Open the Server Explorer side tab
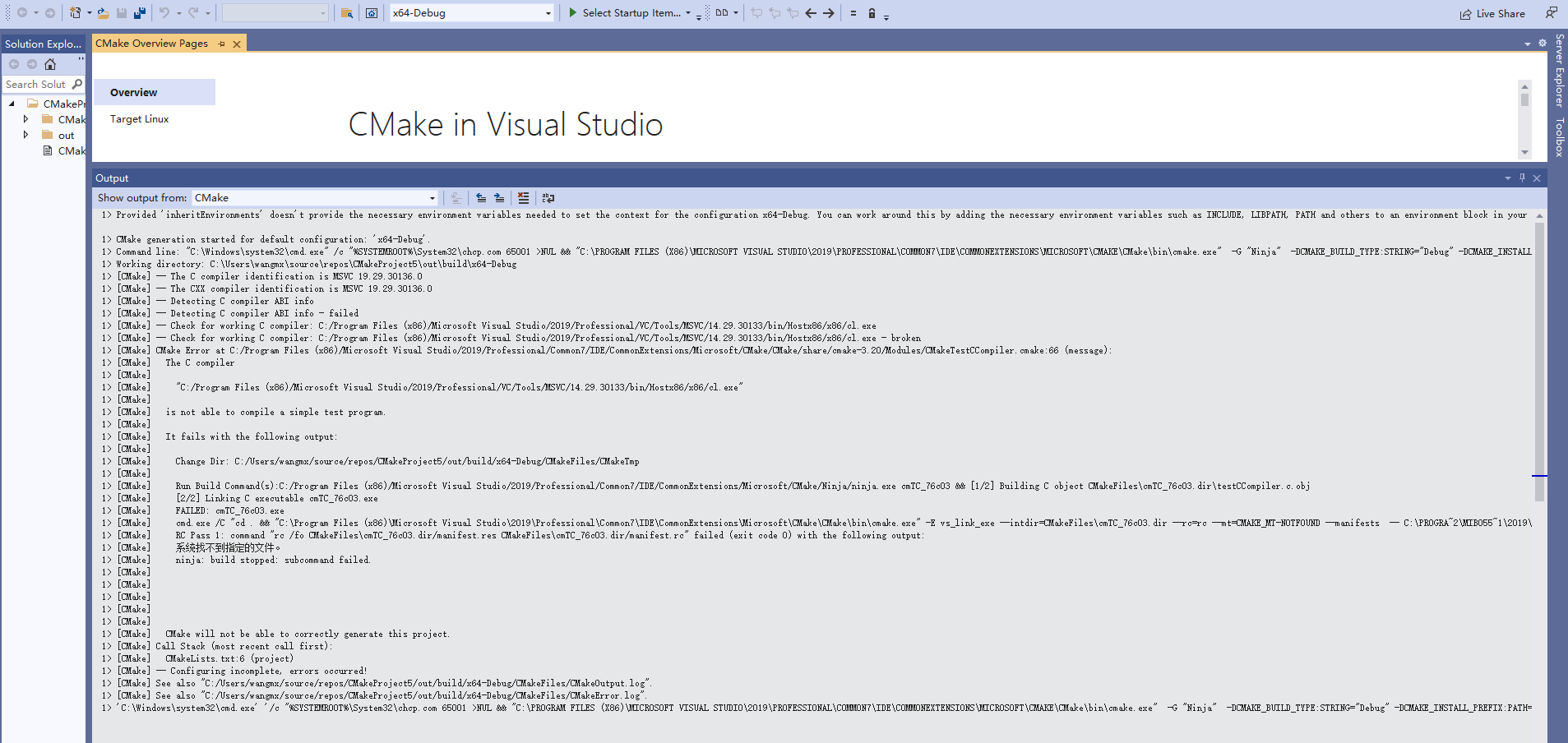Image resolution: width=1568 pixels, height=743 pixels. point(1559,71)
